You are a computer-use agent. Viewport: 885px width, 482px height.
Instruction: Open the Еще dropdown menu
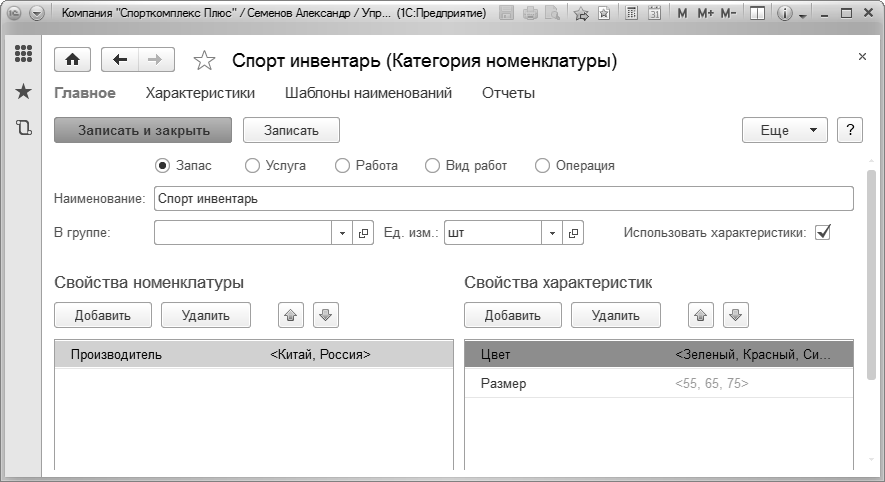(x=785, y=130)
